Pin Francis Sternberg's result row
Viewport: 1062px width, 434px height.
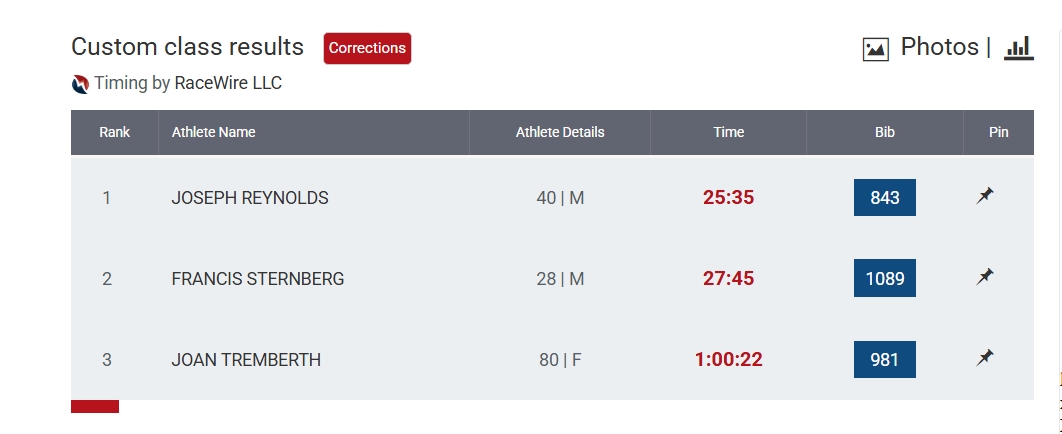(985, 277)
